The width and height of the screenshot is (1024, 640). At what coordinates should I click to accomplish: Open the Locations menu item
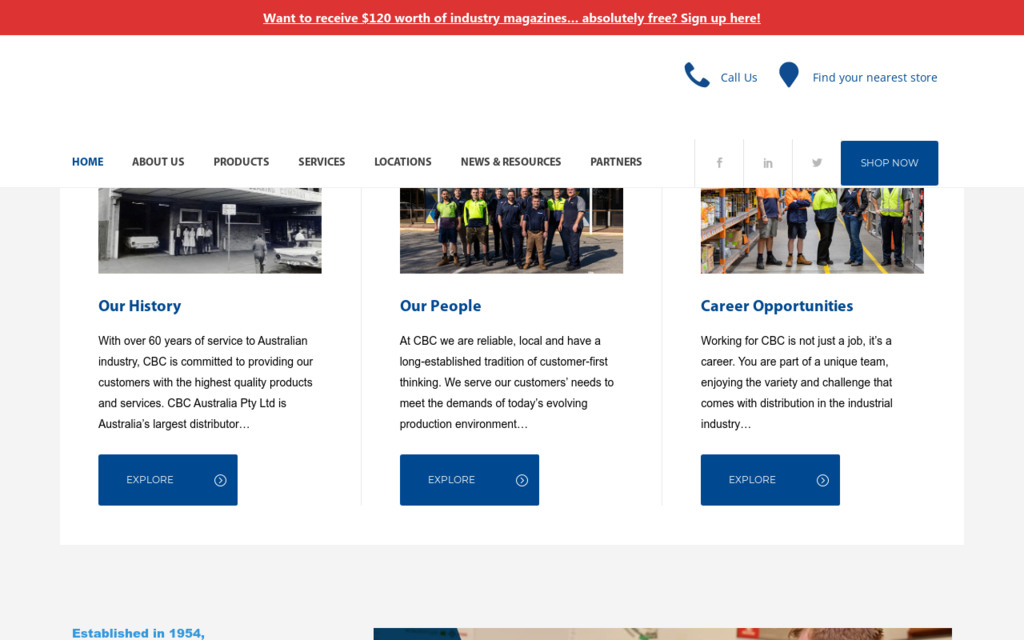click(x=403, y=162)
